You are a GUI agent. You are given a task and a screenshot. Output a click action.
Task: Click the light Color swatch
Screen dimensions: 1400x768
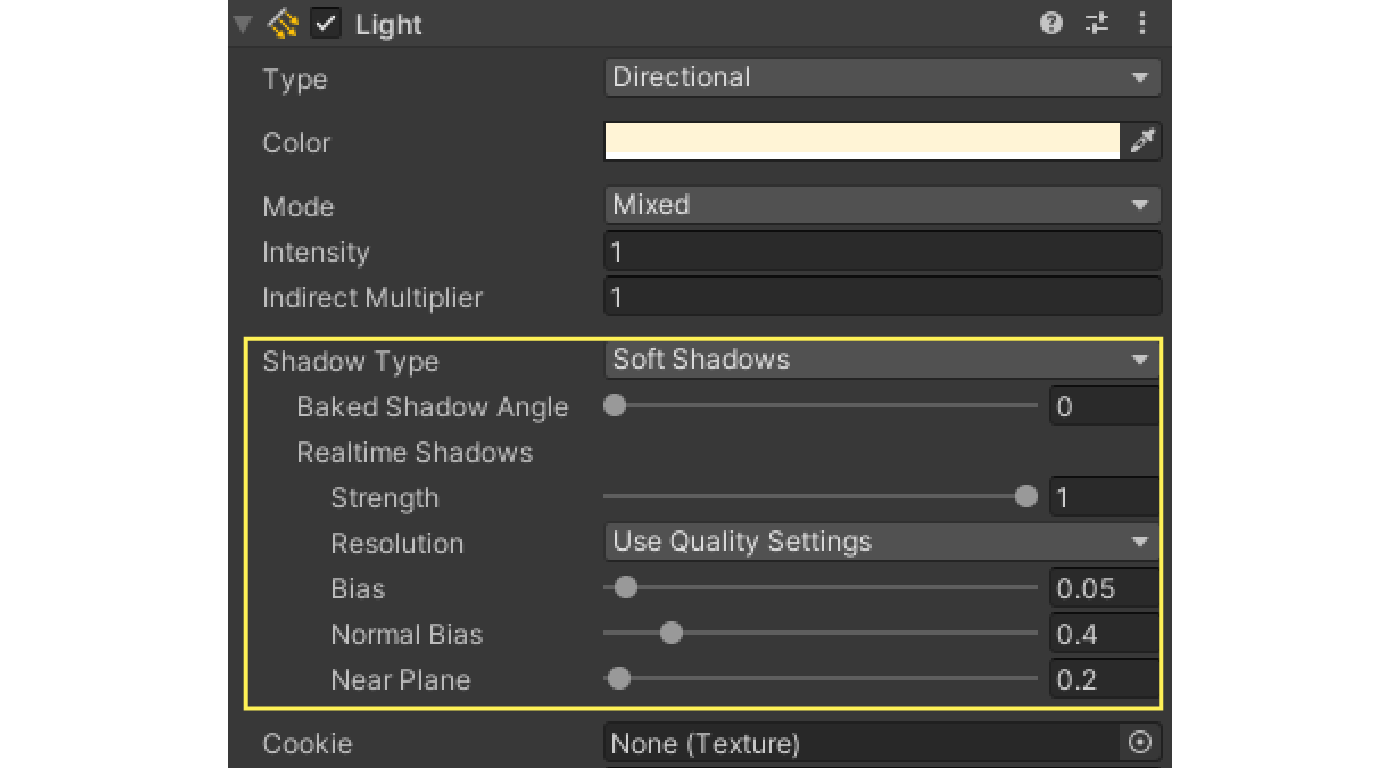862,141
